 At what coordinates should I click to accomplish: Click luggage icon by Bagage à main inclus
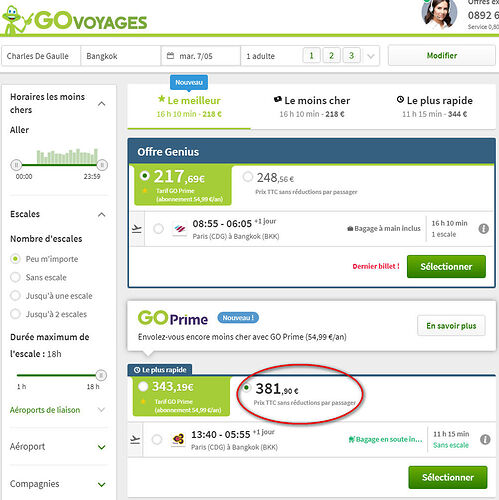pos(350,229)
